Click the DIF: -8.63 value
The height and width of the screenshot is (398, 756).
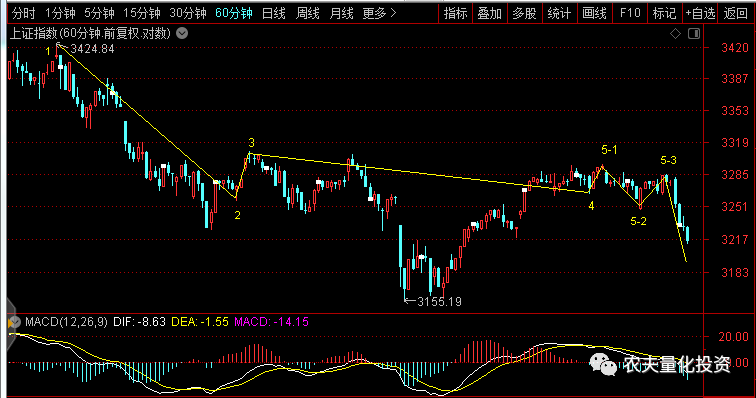click(x=139, y=322)
